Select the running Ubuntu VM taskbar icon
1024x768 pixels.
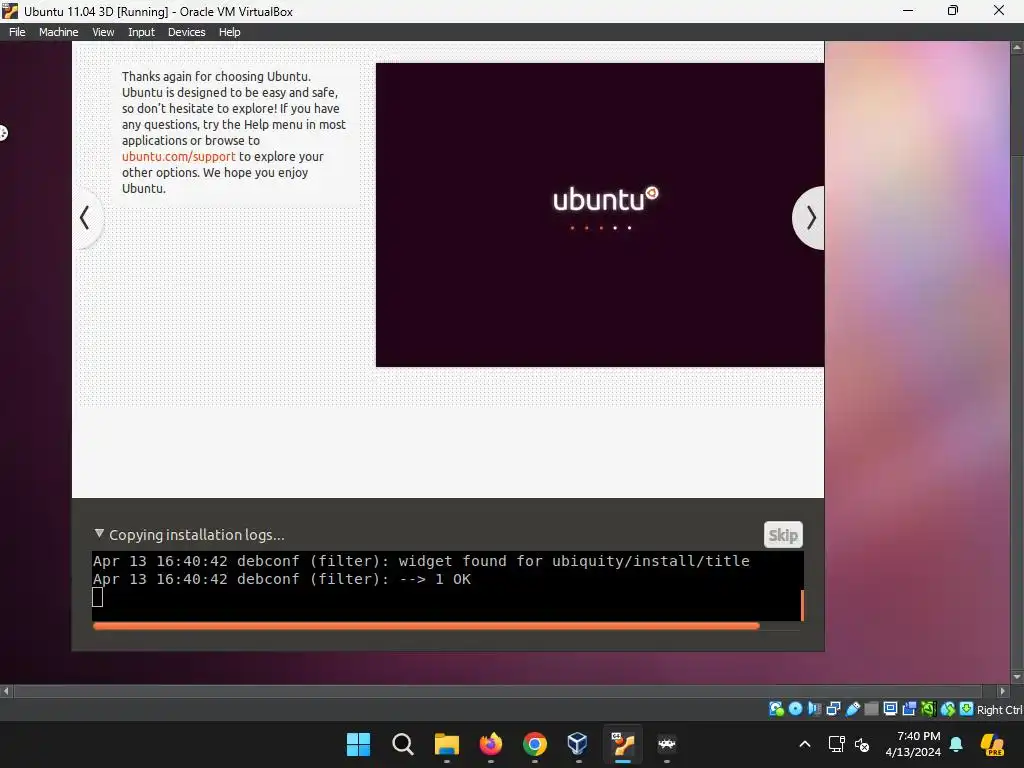pyautogui.click(x=622, y=744)
